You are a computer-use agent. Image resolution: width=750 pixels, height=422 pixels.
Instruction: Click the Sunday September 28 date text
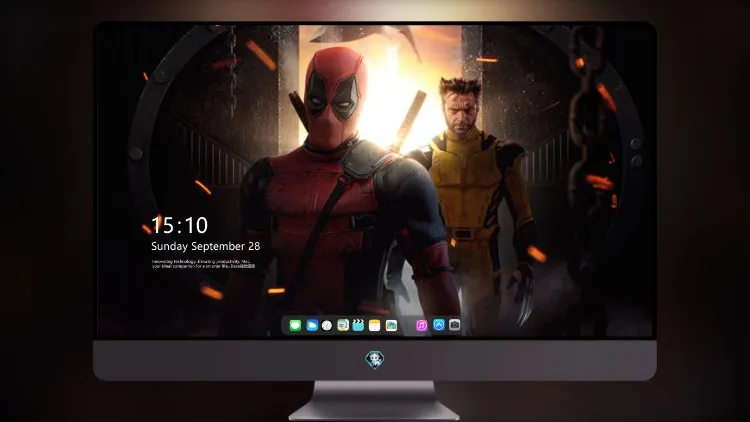coord(206,246)
